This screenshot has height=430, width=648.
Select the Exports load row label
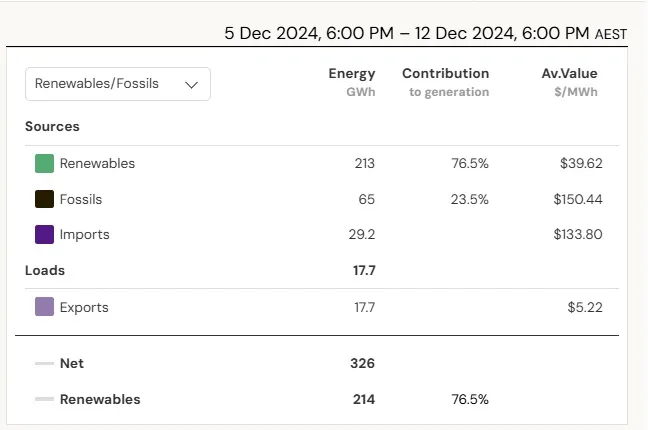tap(84, 307)
